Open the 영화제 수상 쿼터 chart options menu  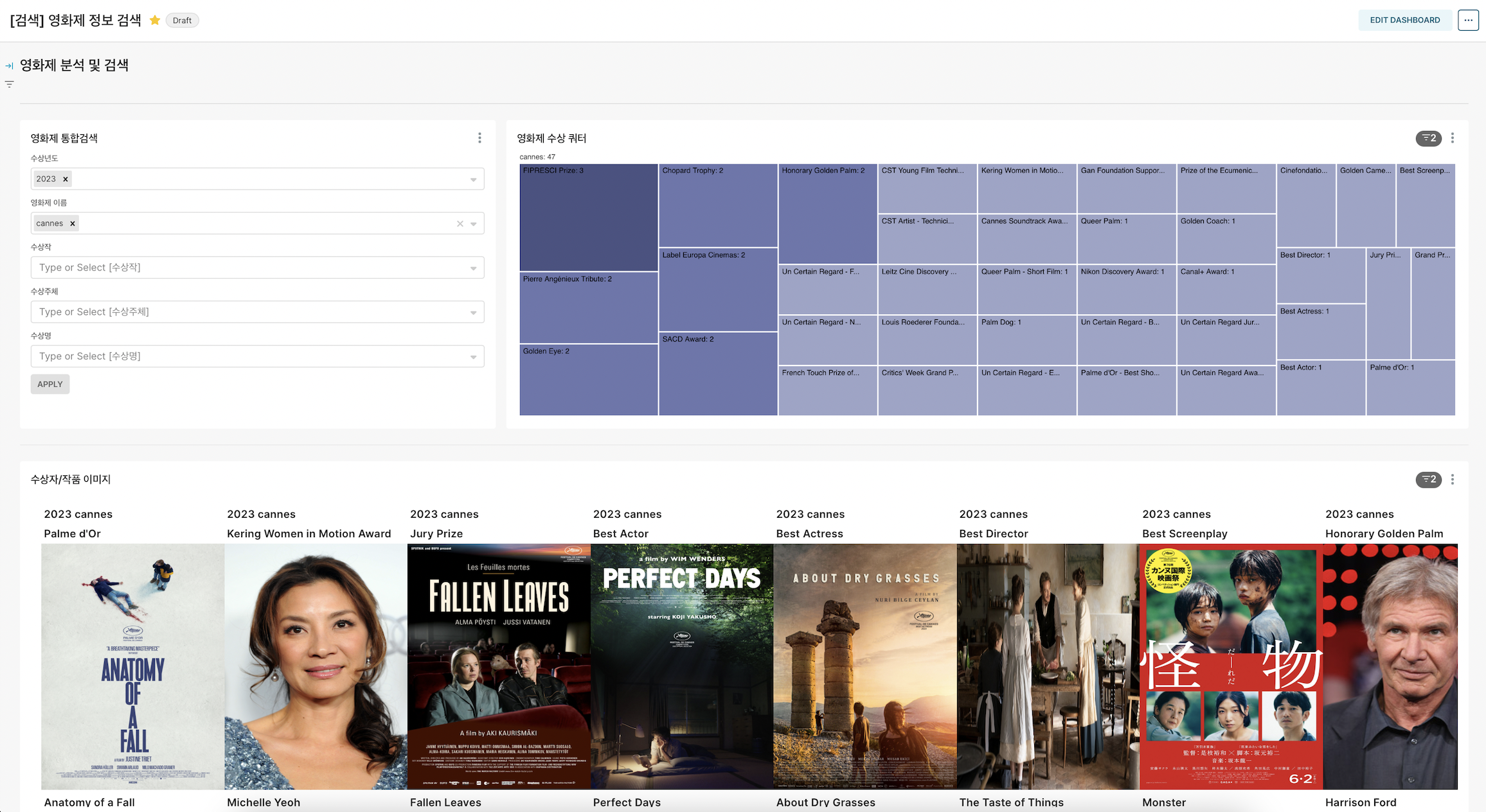[1453, 138]
